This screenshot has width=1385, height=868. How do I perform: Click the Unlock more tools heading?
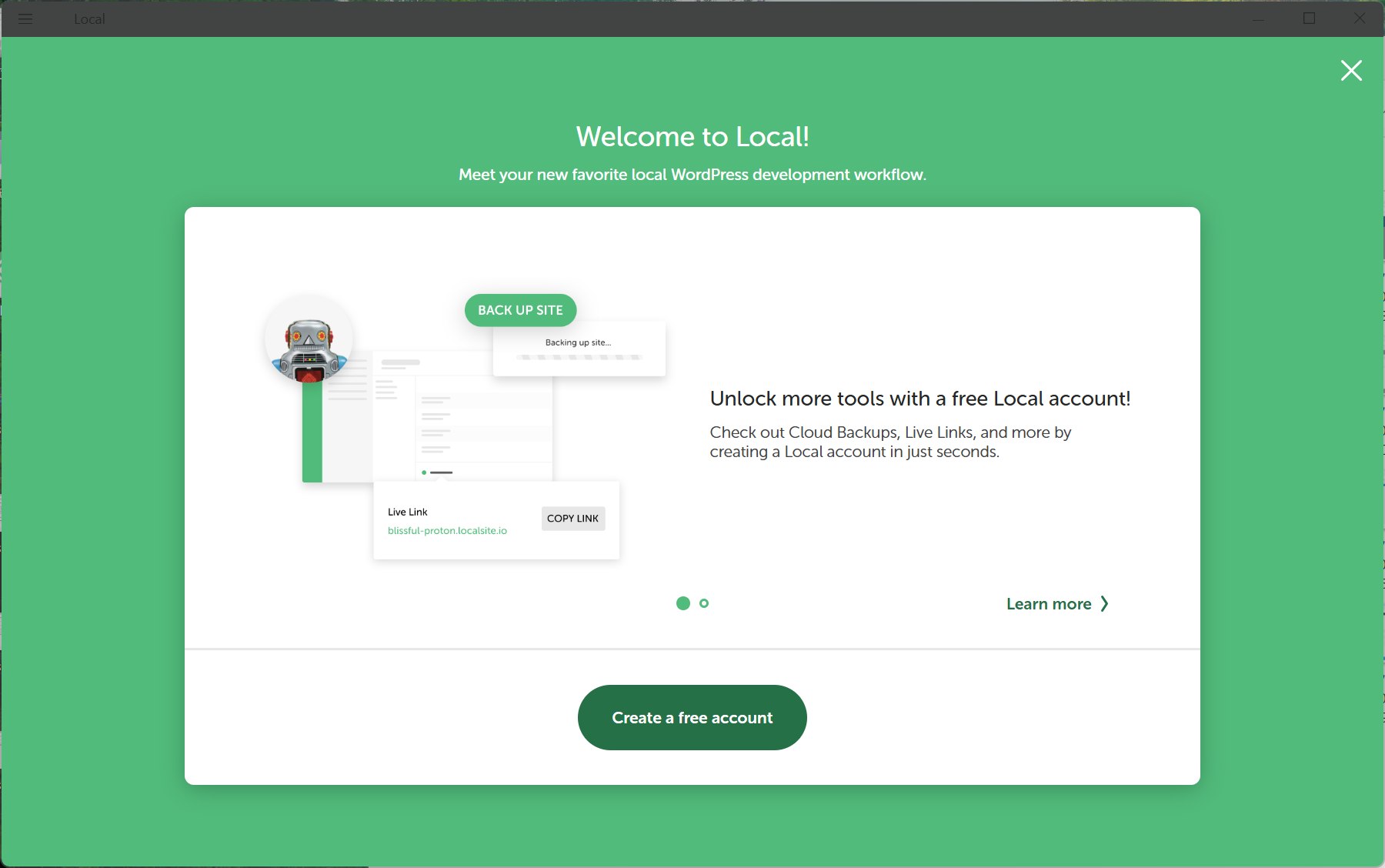click(919, 399)
